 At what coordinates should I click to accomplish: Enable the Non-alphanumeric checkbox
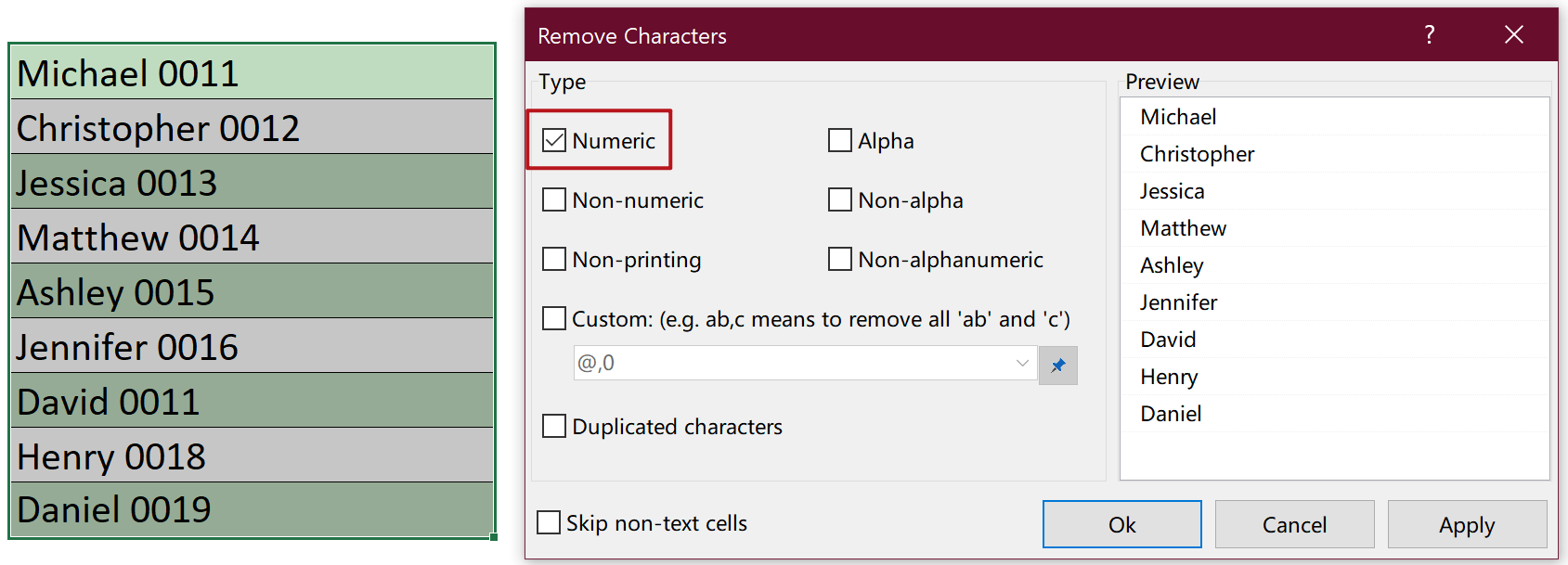(x=840, y=259)
